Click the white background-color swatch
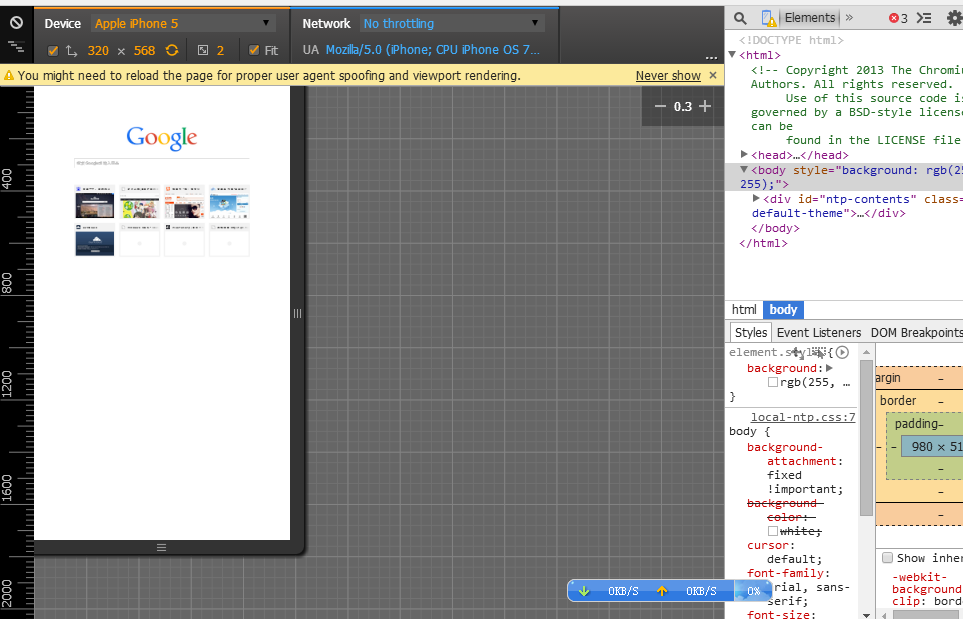 [x=773, y=531]
